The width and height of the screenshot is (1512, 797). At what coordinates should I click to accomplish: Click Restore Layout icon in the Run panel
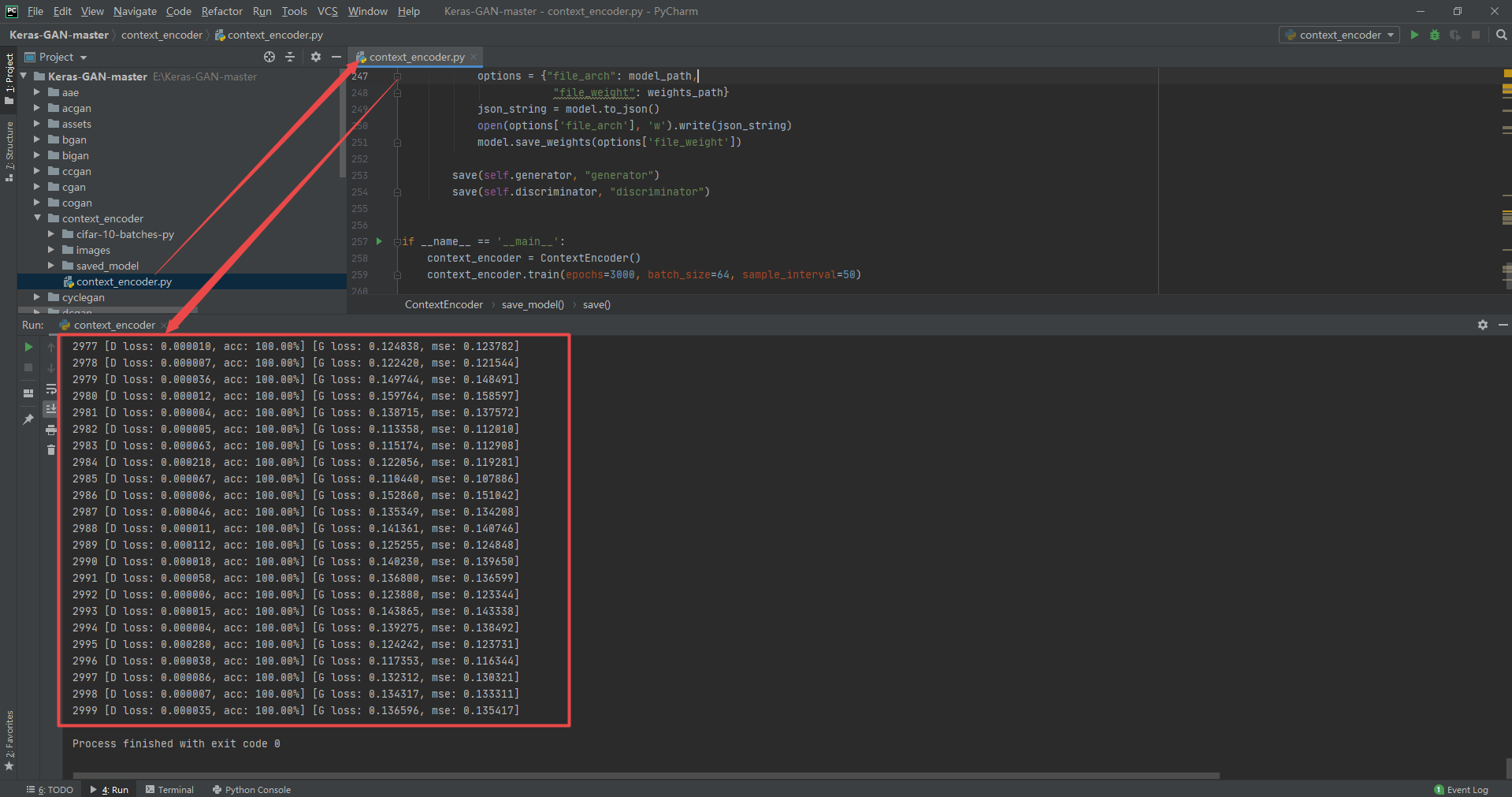pyautogui.click(x=28, y=393)
